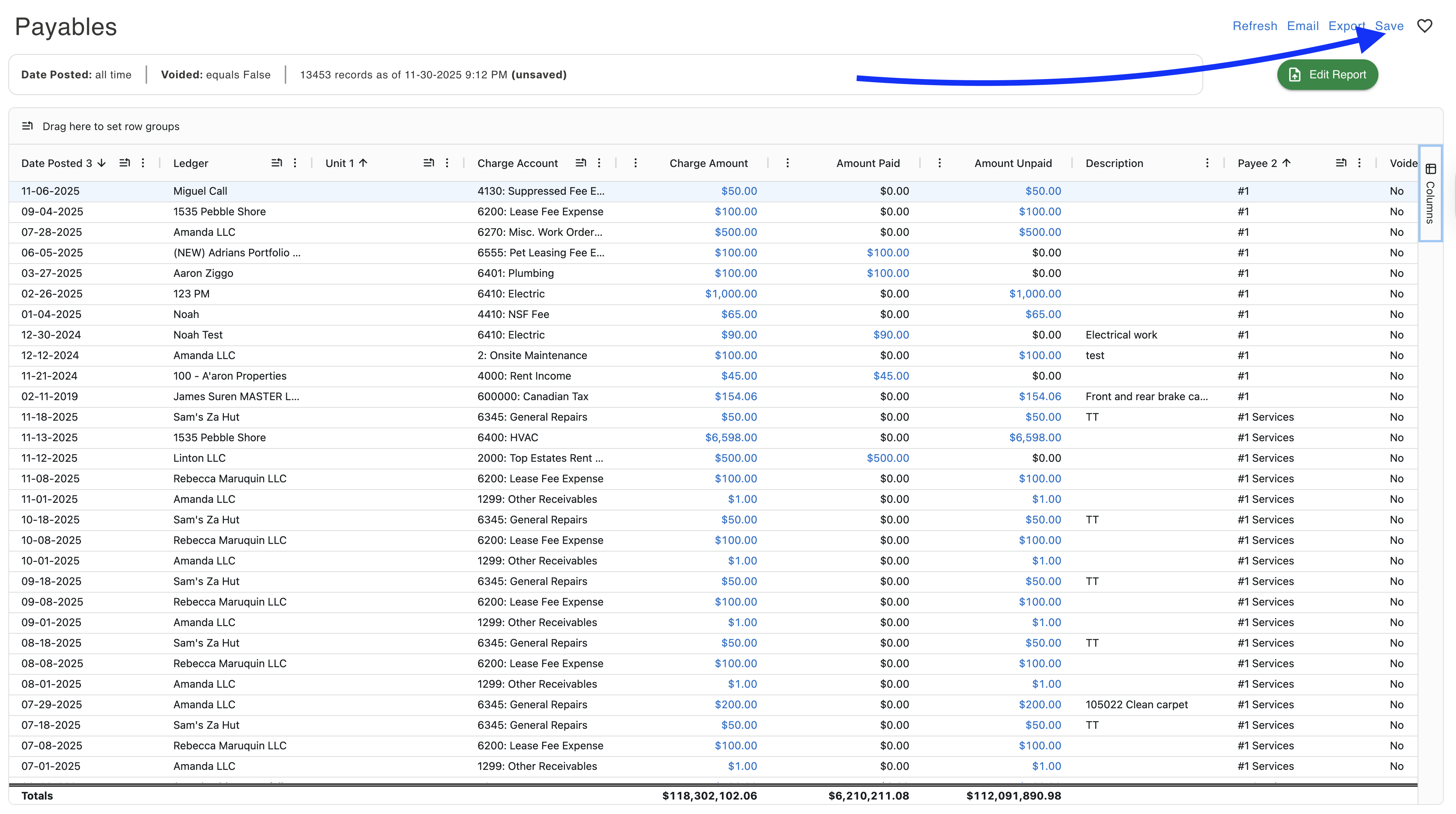Click the Refresh link

tap(1254, 26)
